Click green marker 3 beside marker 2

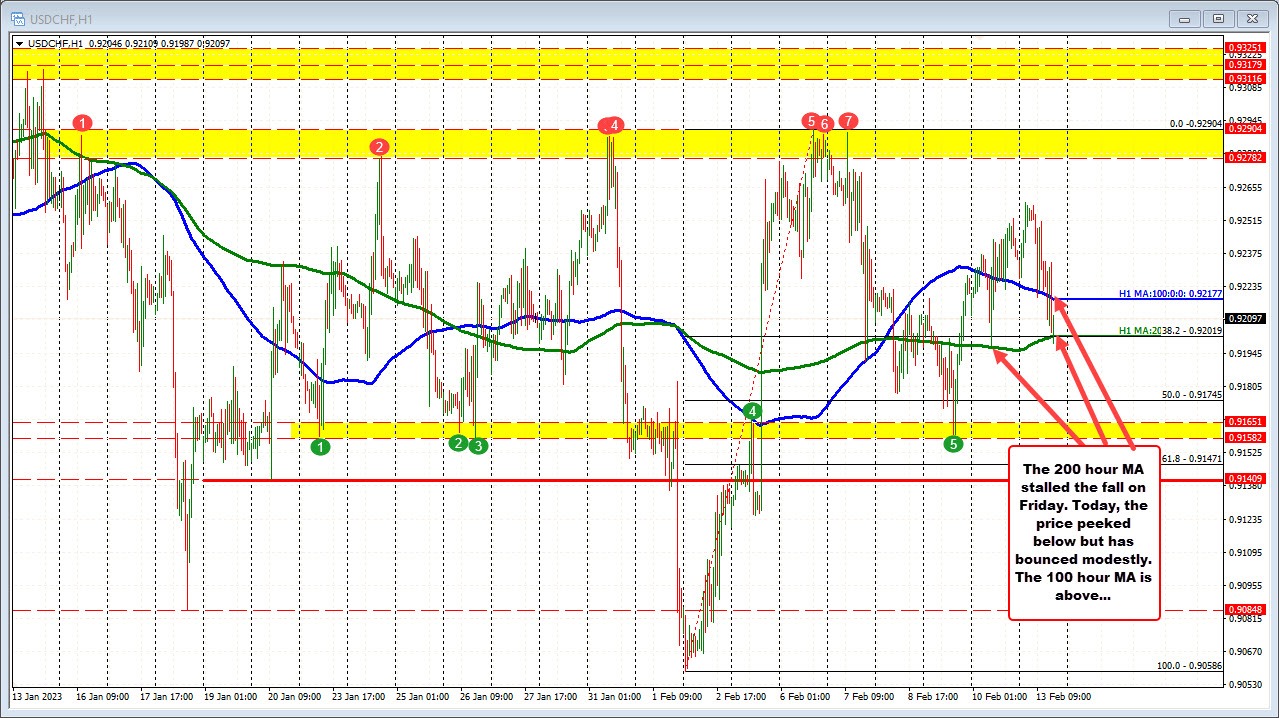point(476,446)
